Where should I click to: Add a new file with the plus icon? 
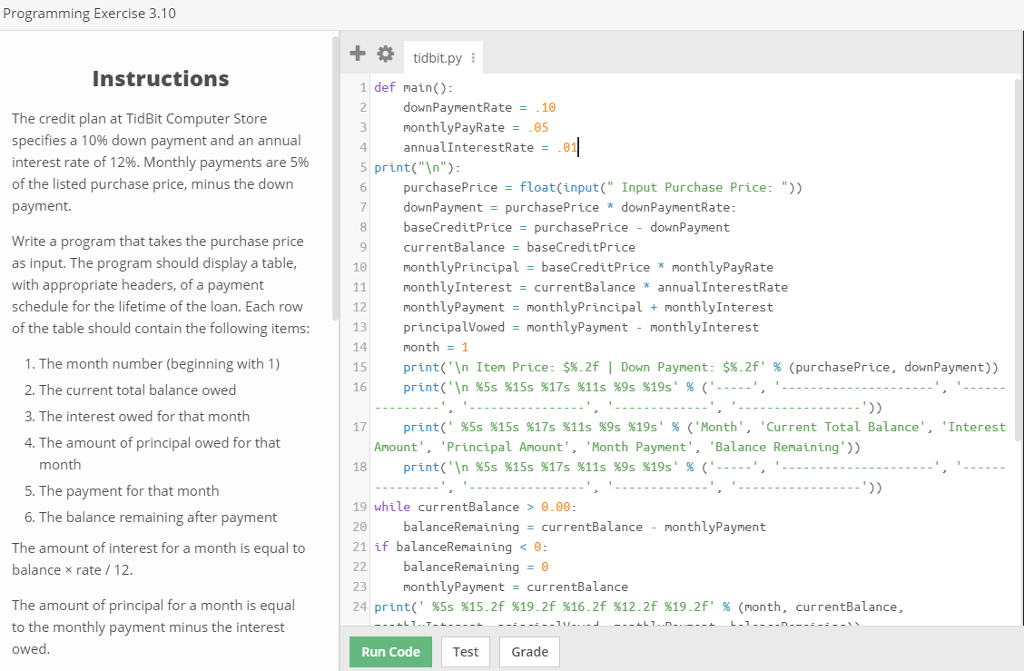[357, 53]
